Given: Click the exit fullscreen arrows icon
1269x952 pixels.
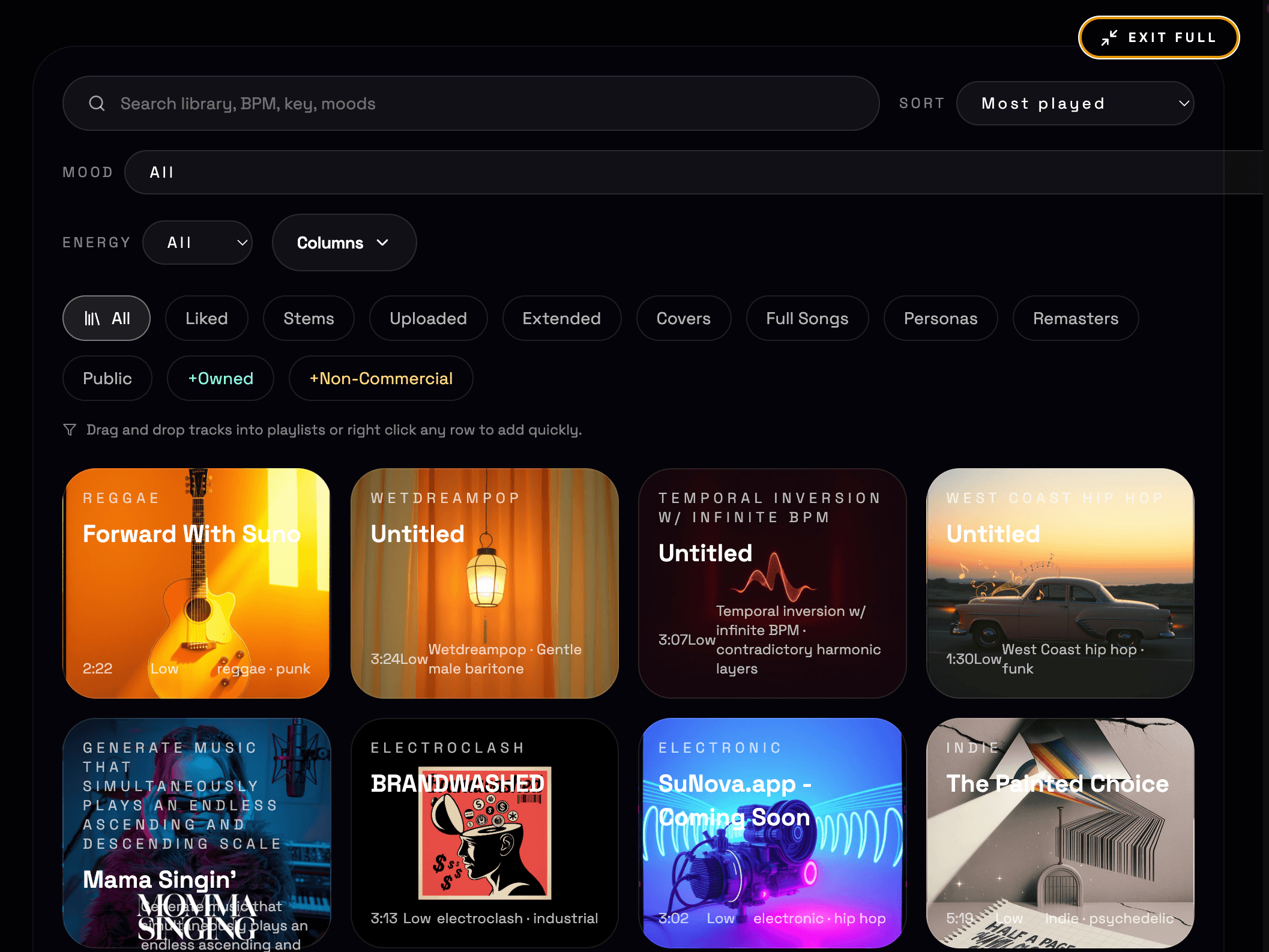Looking at the screenshot, I should click(1109, 38).
